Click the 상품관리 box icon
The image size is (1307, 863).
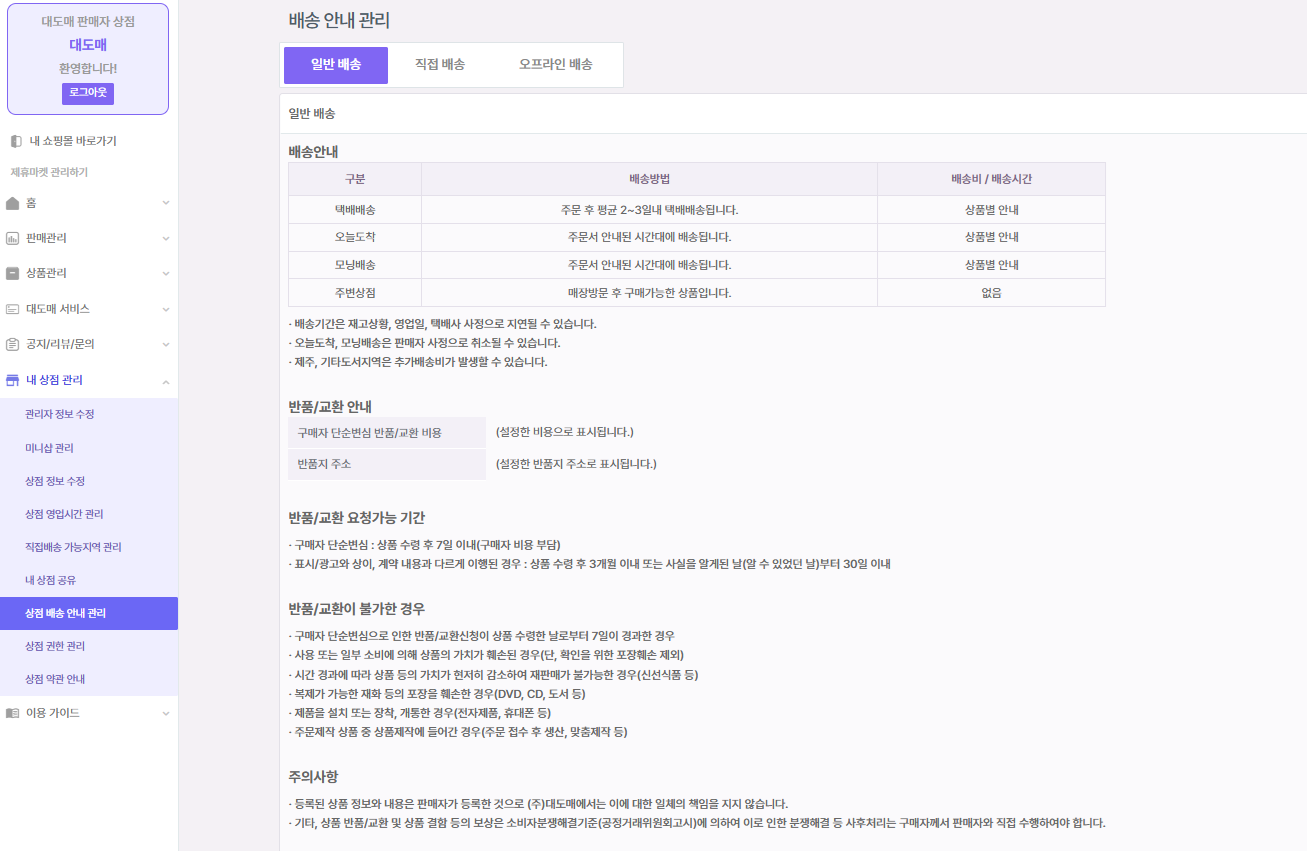click(x=13, y=273)
